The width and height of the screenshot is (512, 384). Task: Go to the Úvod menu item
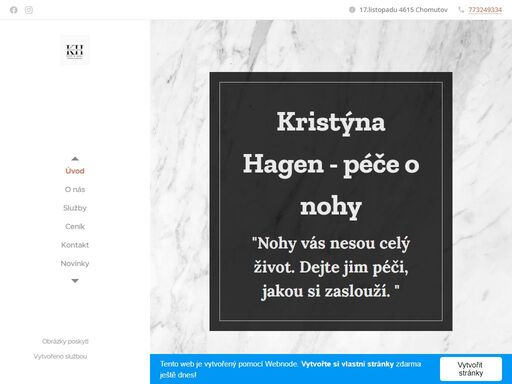pos(75,171)
